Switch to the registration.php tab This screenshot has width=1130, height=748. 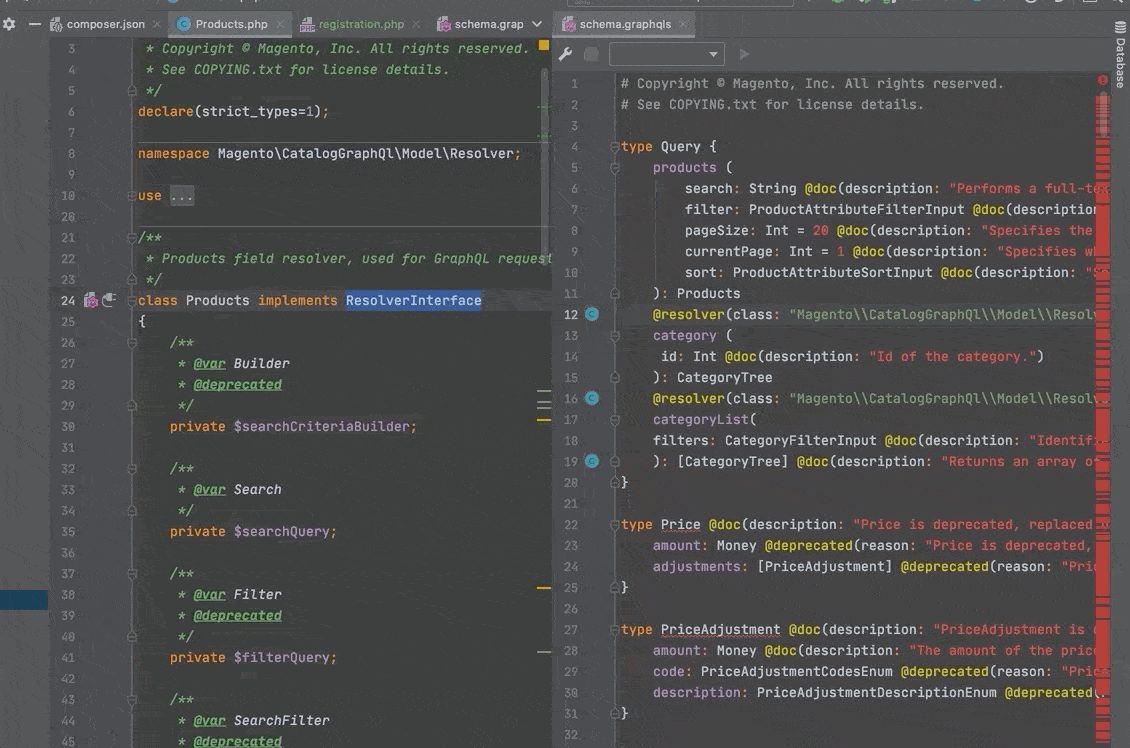(361, 24)
